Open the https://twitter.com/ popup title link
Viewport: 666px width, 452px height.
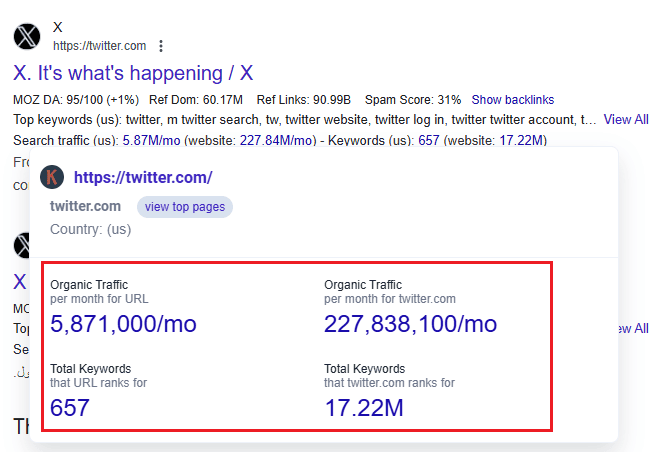coord(143,178)
